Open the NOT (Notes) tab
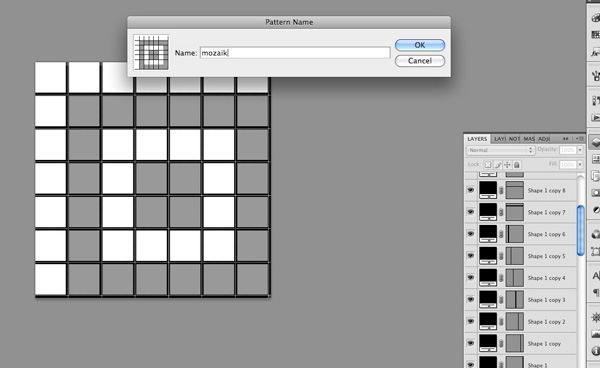Image resolution: width=600 pixels, height=368 pixels. [514, 139]
